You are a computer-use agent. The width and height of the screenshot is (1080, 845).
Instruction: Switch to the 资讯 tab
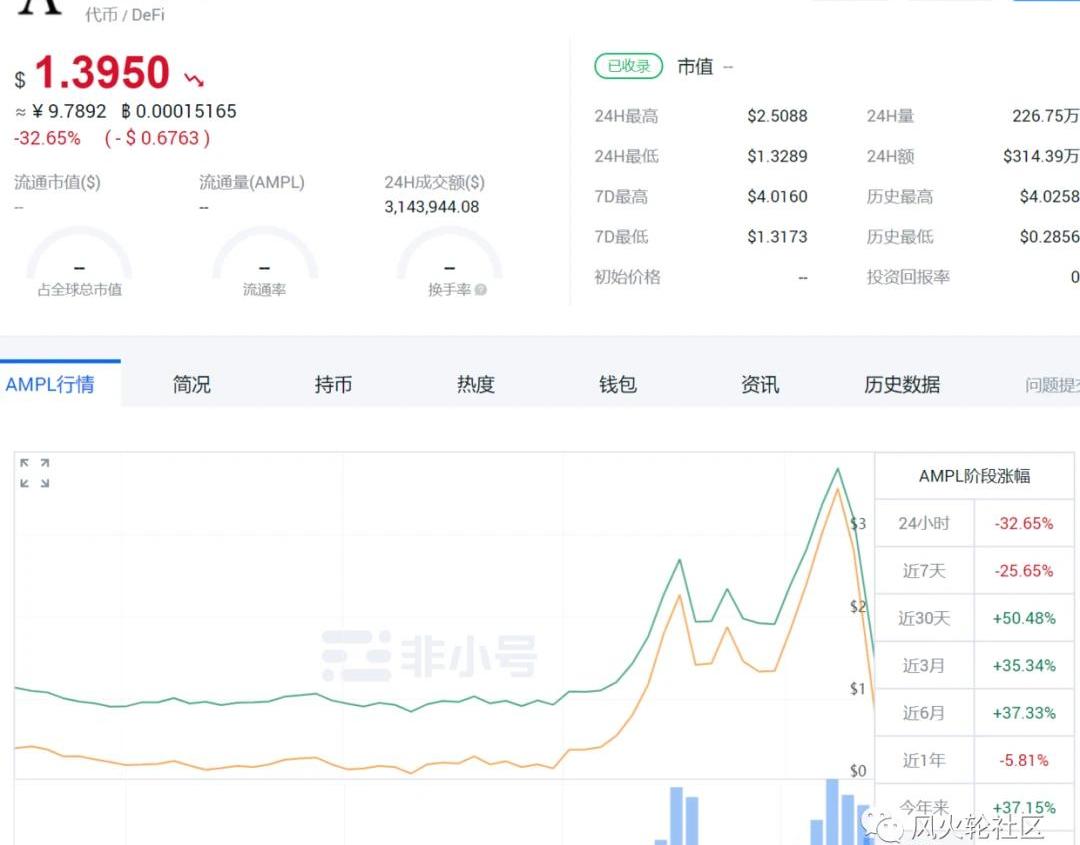point(760,384)
